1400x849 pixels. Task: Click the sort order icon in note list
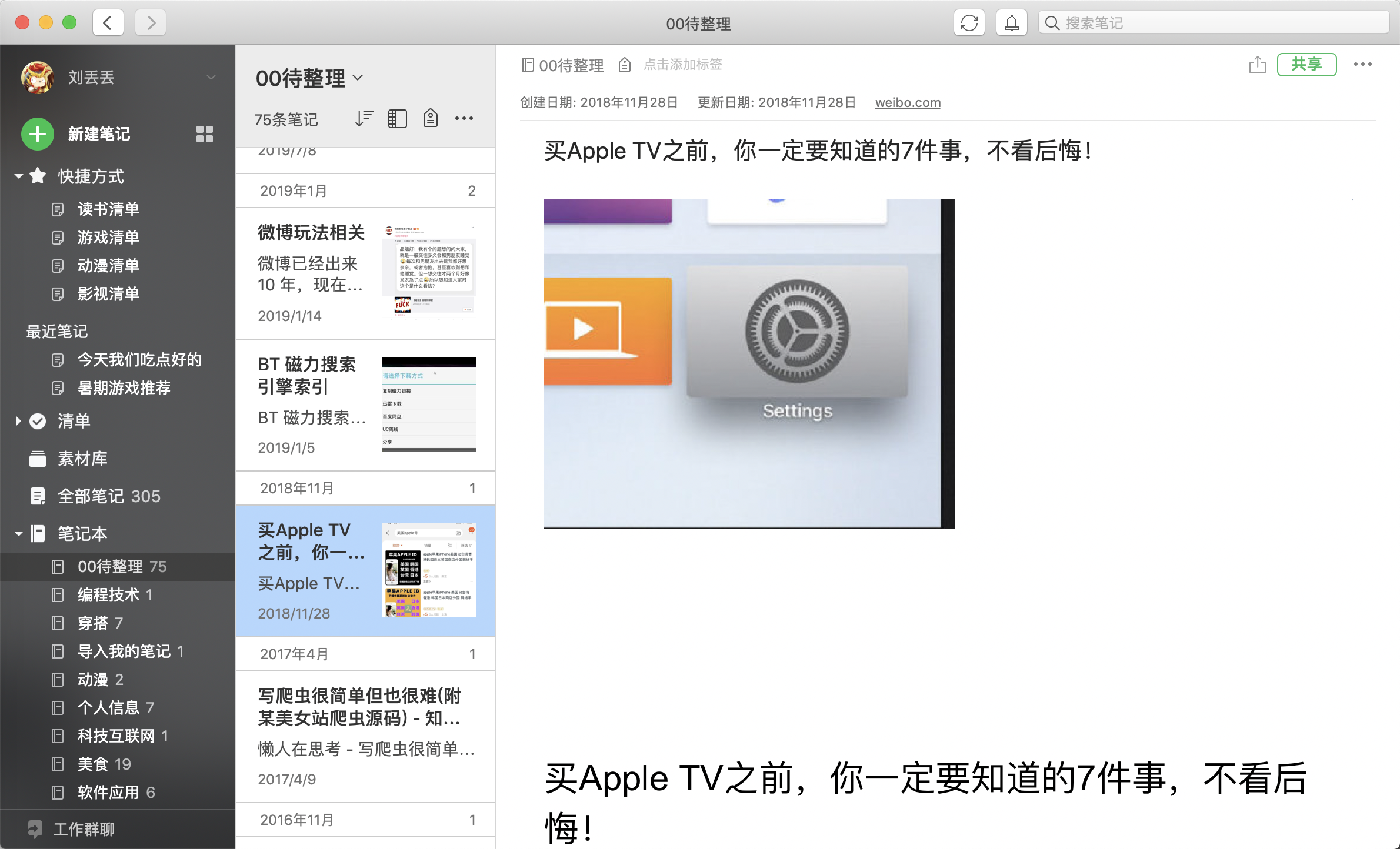pyautogui.click(x=364, y=119)
